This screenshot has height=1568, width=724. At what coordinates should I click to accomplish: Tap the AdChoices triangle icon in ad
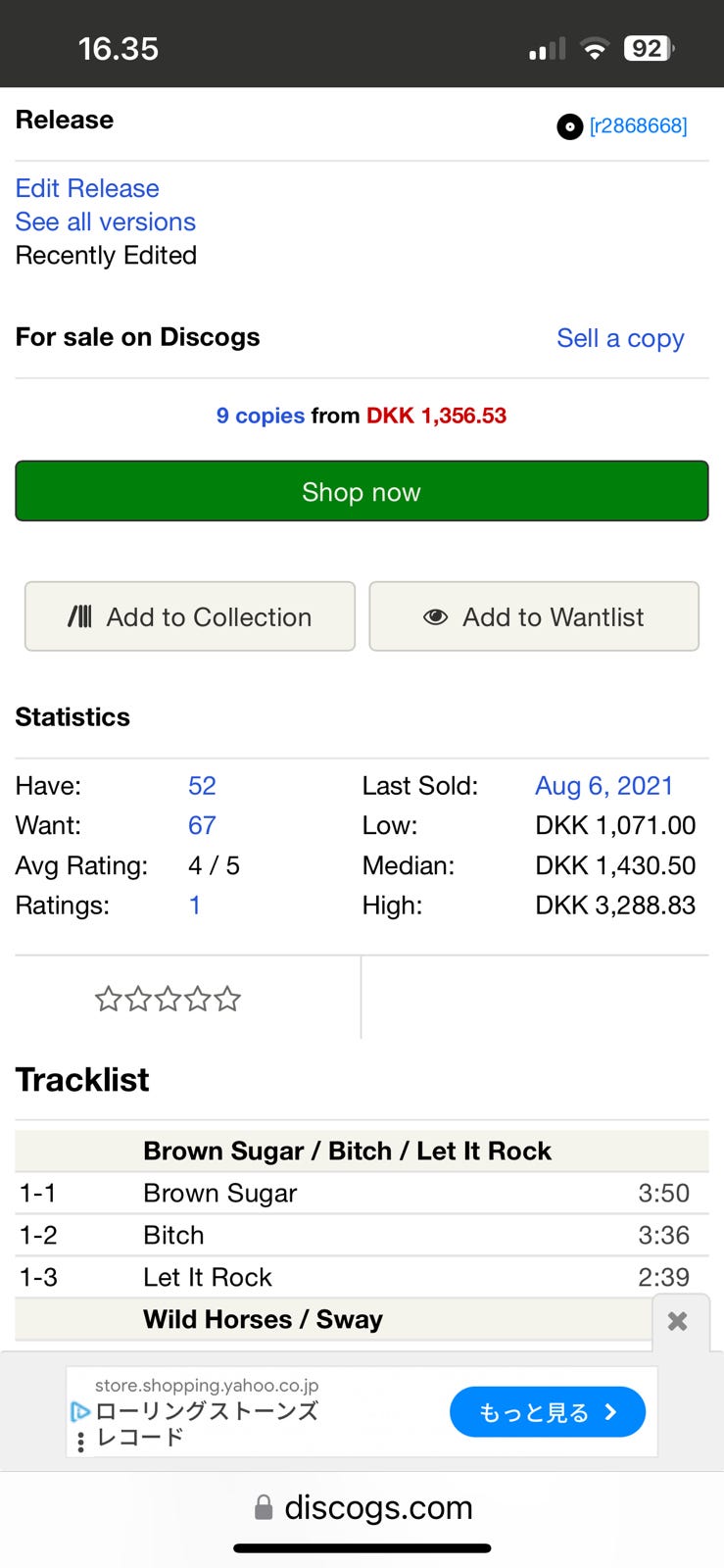pos(80,1411)
